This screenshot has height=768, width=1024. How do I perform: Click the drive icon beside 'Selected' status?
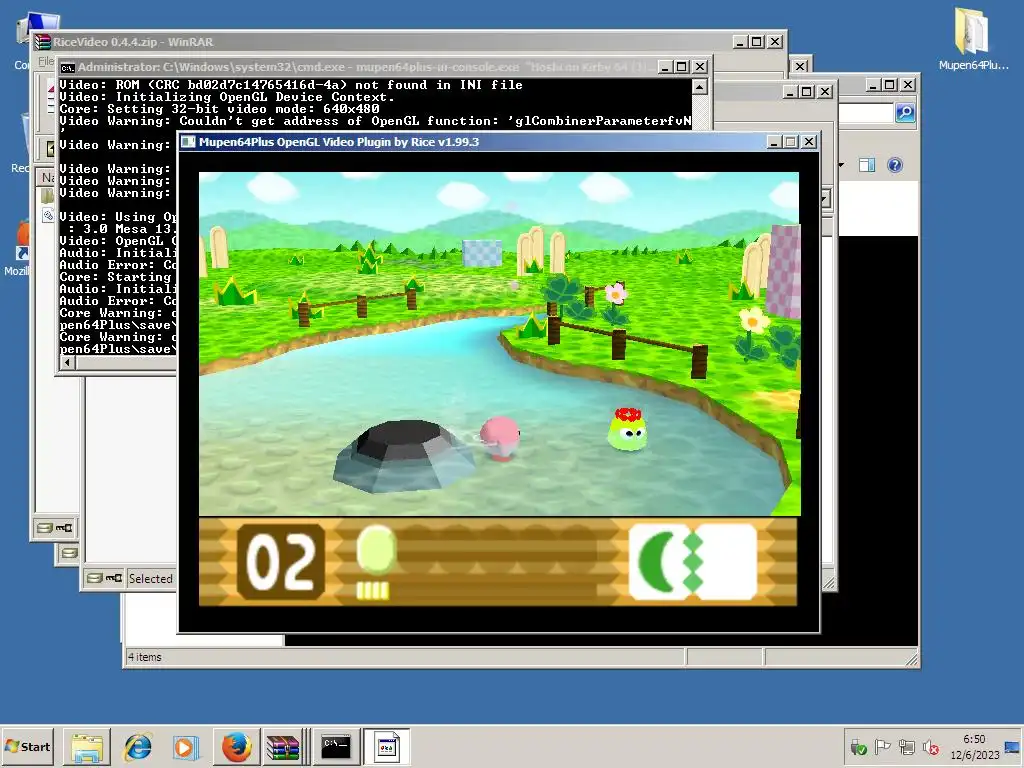point(95,578)
